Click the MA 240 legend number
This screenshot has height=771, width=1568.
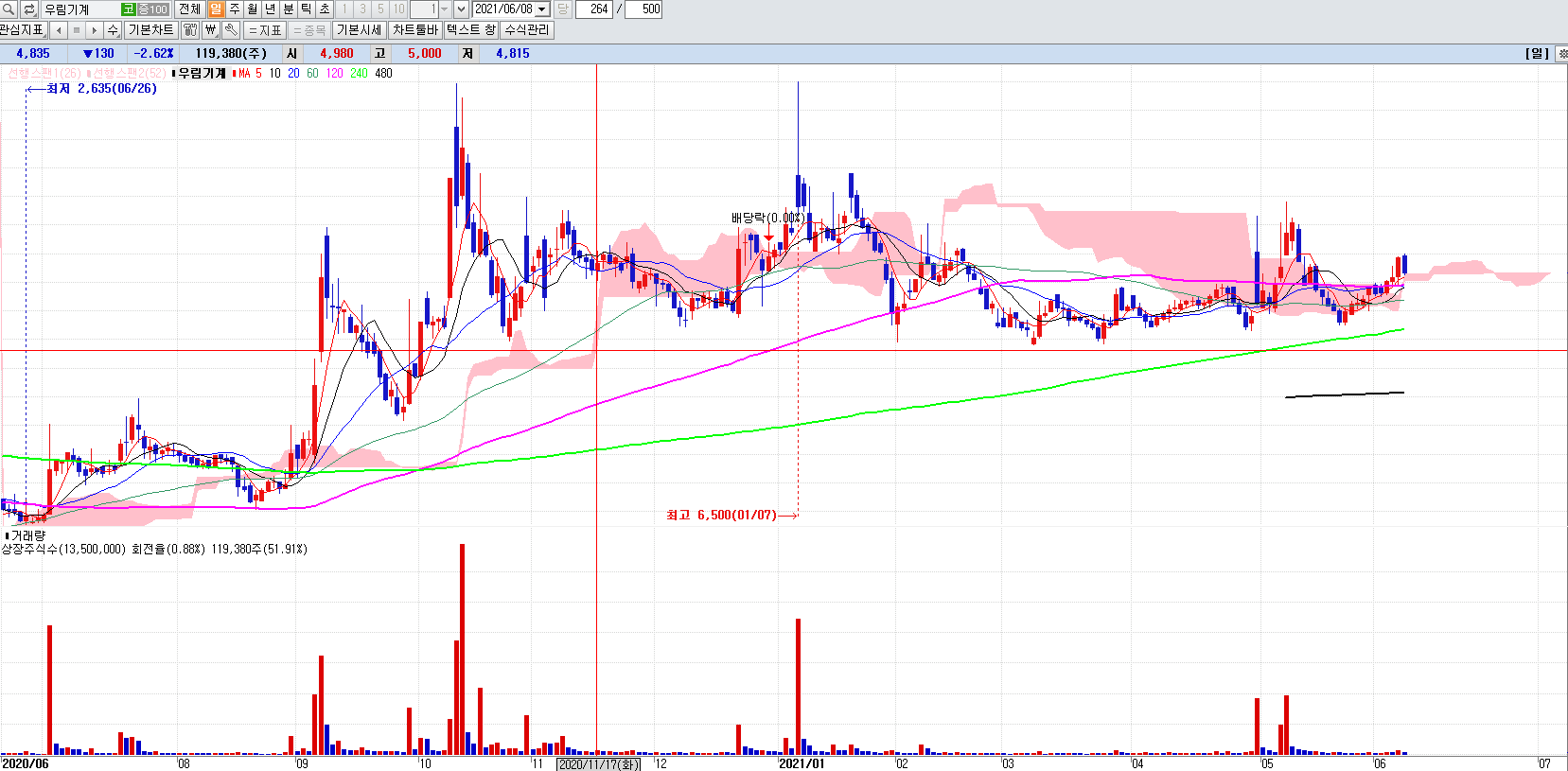(359, 73)
